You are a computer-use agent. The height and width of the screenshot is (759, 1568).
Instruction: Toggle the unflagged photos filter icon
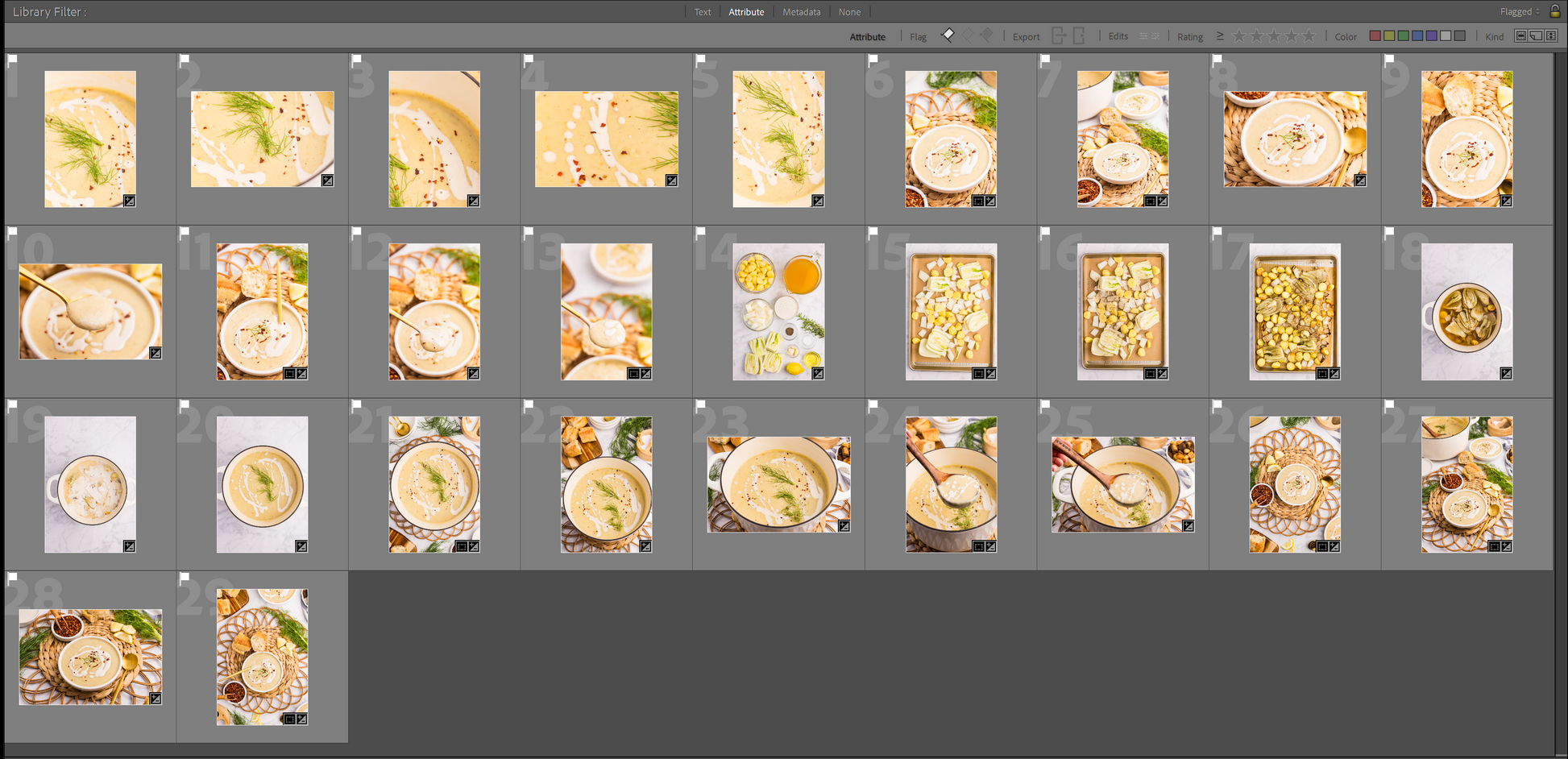click(968, 35)
